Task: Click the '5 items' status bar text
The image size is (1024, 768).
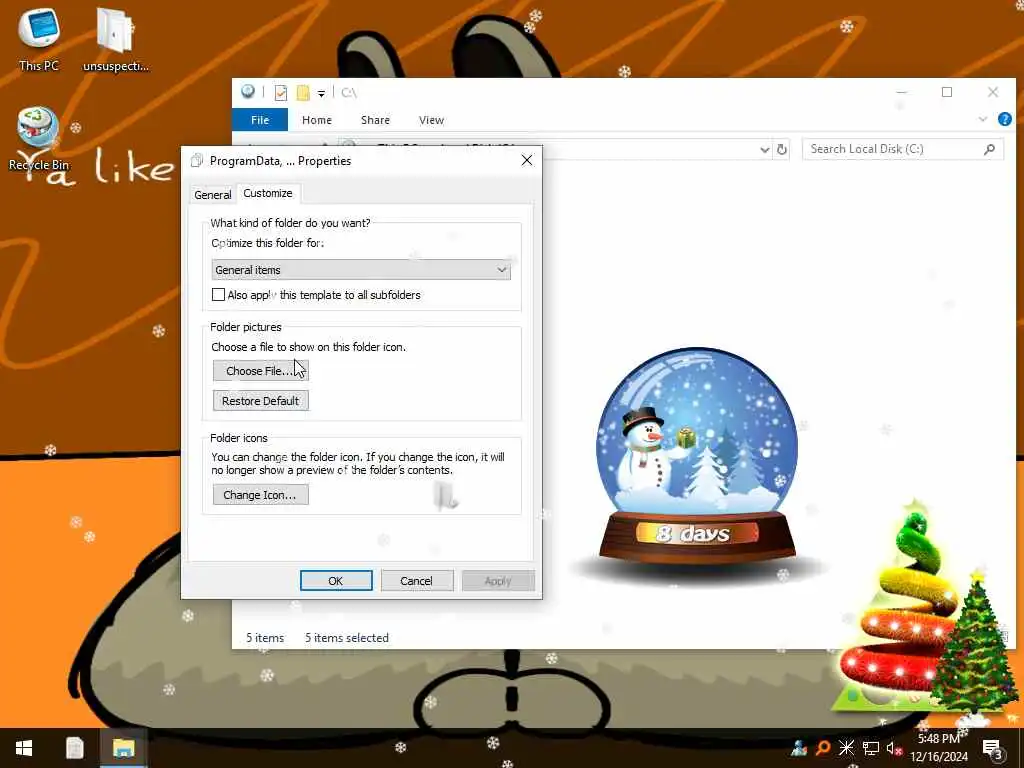Action: tap(265, 638)
